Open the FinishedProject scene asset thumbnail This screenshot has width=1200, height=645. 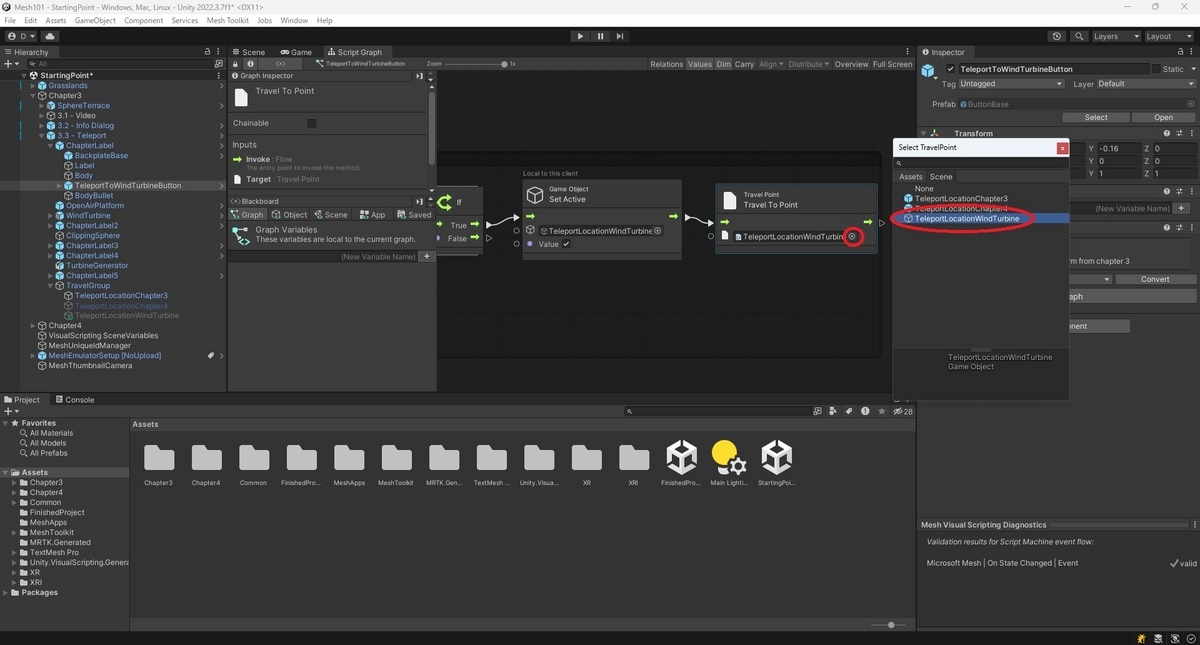682,458
